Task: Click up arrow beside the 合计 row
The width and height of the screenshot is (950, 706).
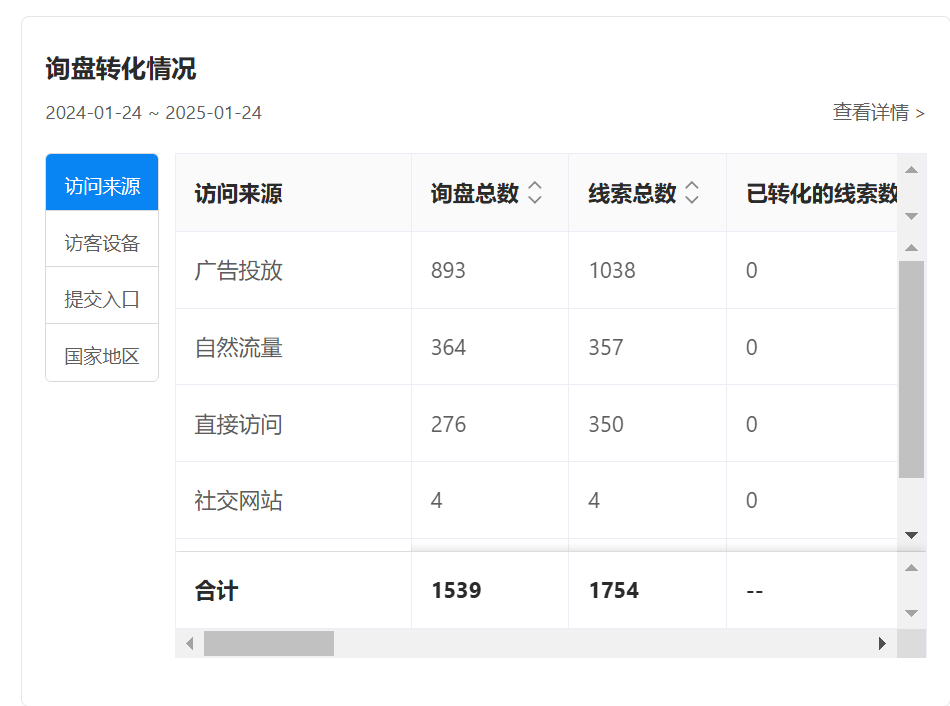Action: point(911,568)
